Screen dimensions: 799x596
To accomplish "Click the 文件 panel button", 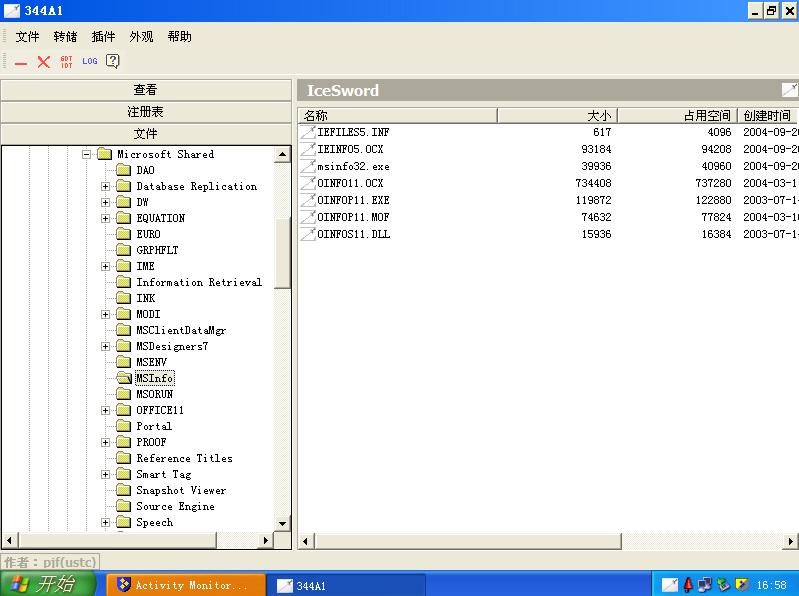I will (146, 134).
